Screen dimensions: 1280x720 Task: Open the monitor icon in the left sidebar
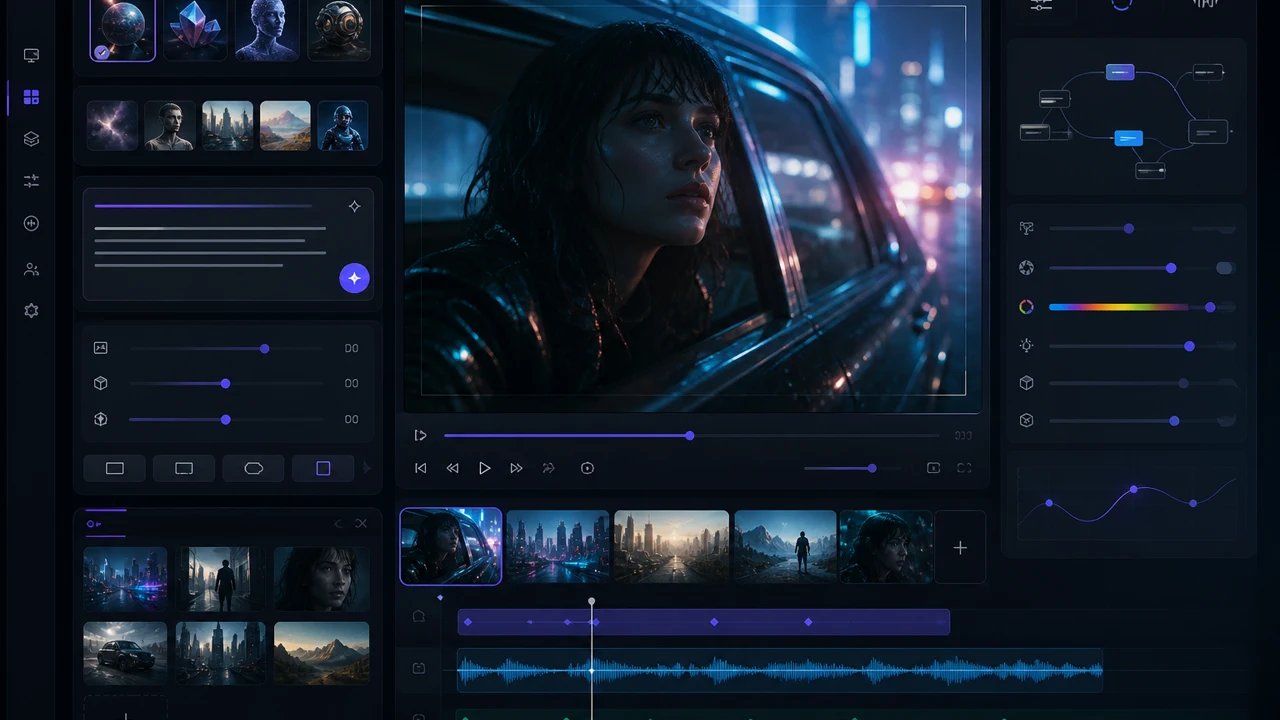click(x=31, y=55)
